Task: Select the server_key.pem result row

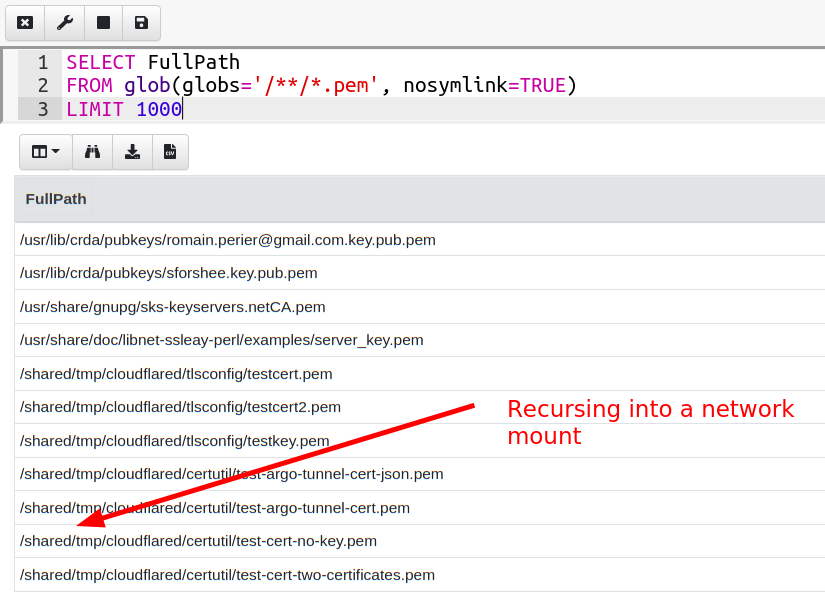Action: point(220,340)
